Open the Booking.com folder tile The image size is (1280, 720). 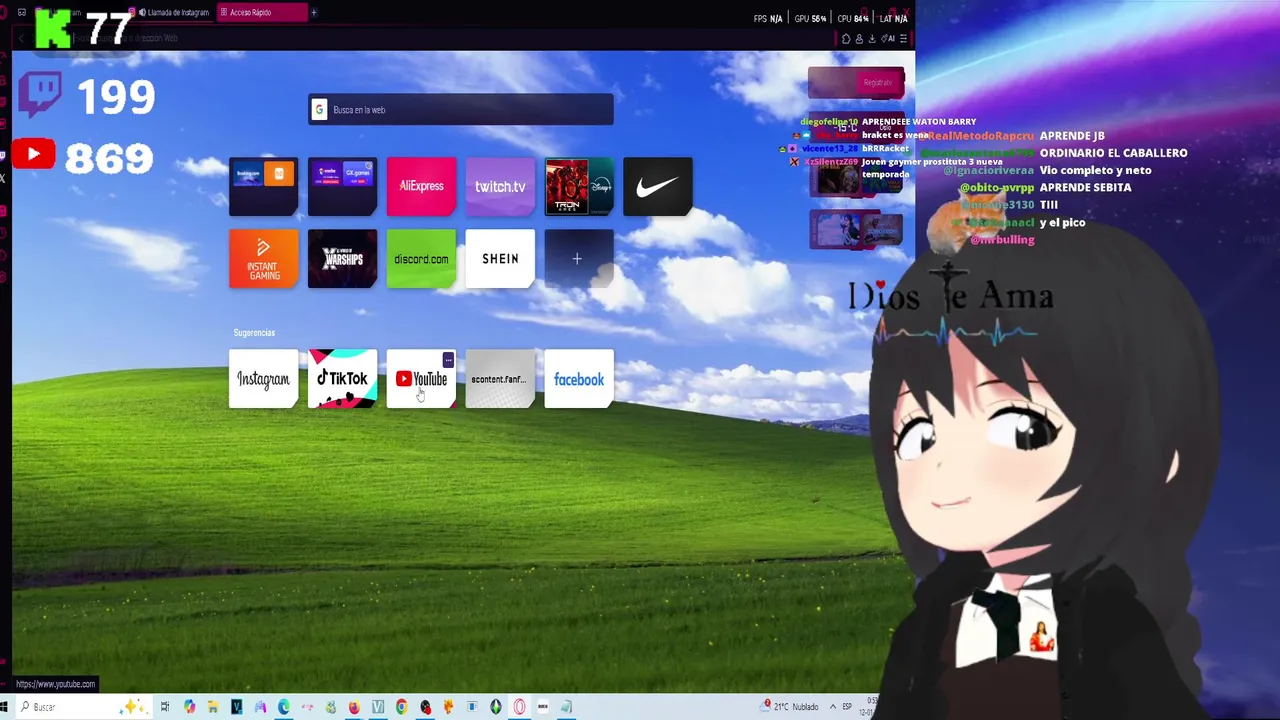pyautogui.click(x=263, y=186)
